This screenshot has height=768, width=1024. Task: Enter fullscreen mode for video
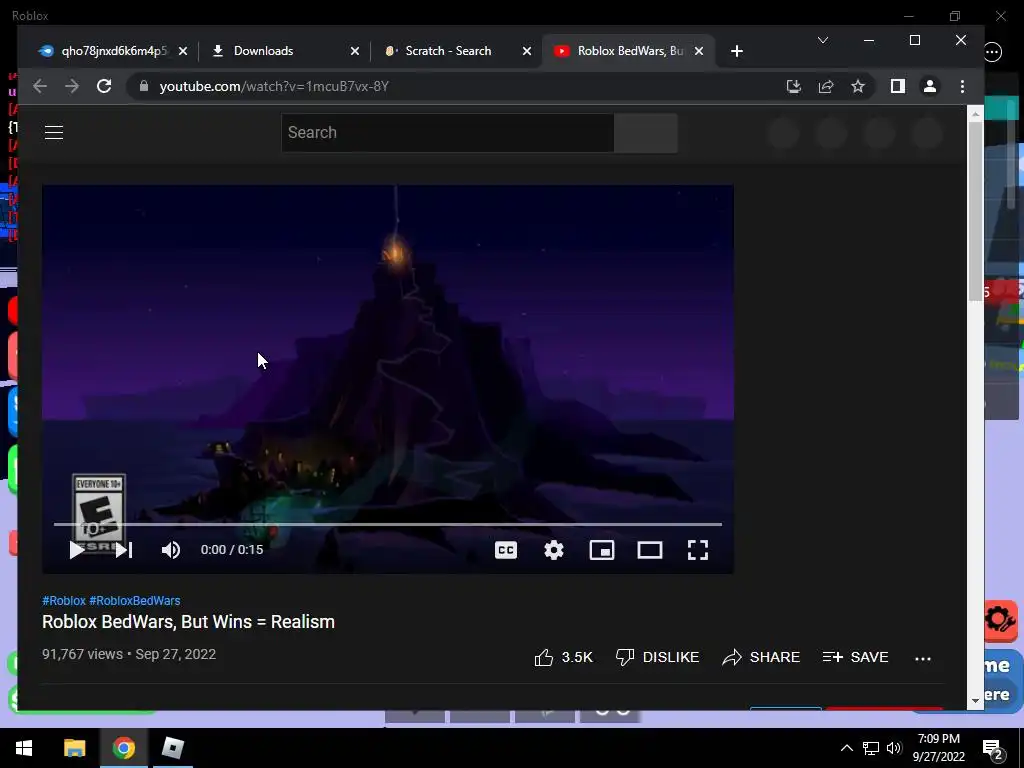[x=697, y=550]
